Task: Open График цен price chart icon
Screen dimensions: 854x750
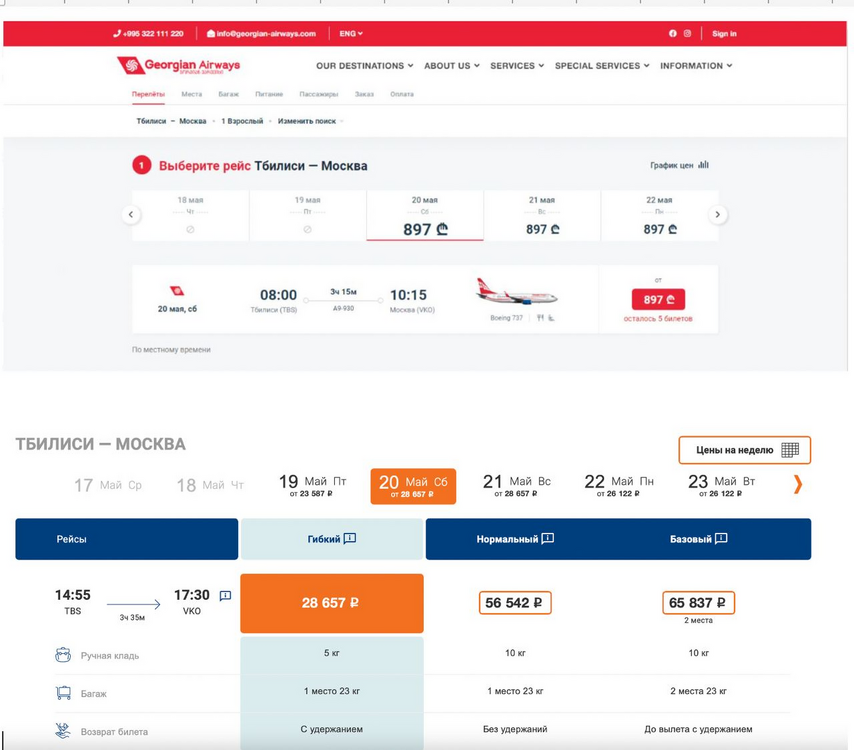Action: pos(704,164)
